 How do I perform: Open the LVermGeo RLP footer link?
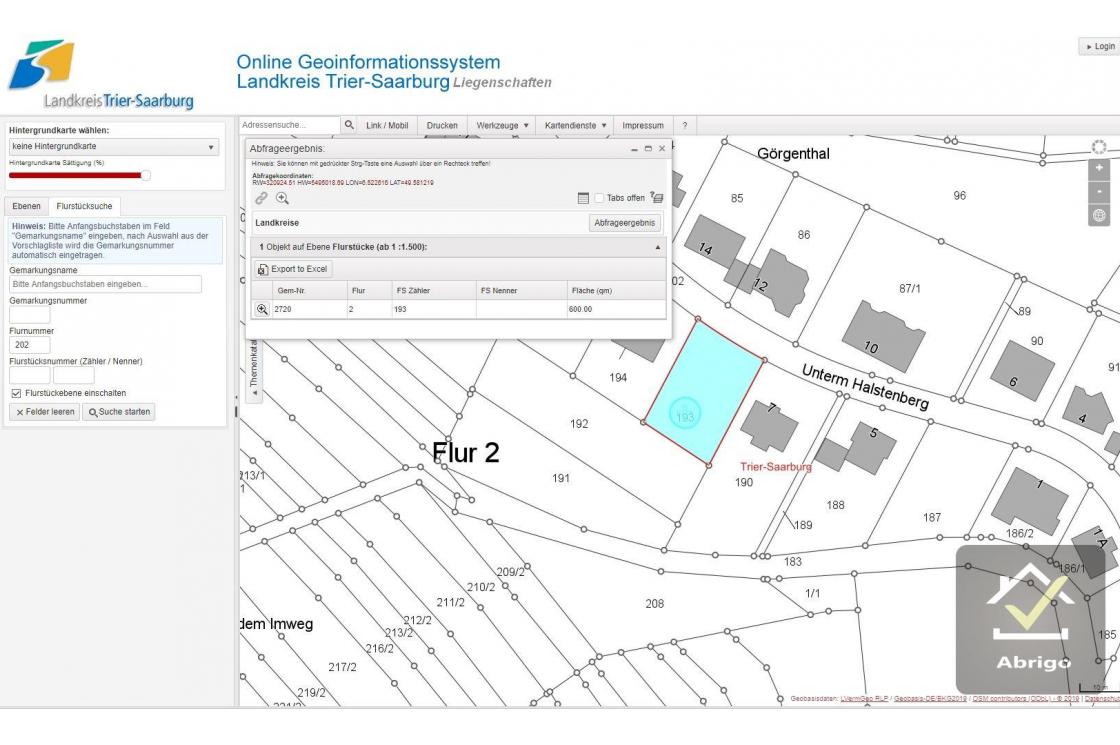pyautogui.click(x=864, y=699)
